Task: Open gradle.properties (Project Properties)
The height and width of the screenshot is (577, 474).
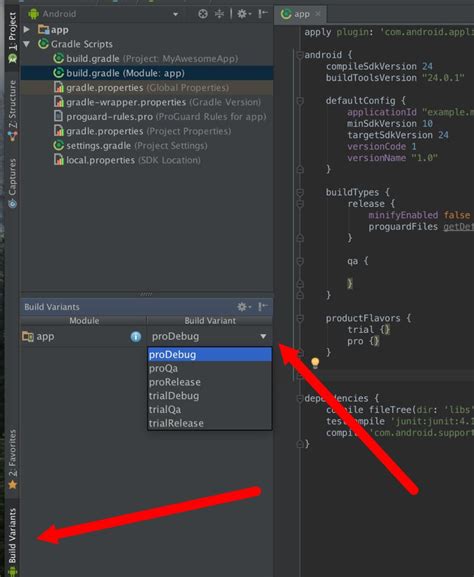Action: point(142,131)
